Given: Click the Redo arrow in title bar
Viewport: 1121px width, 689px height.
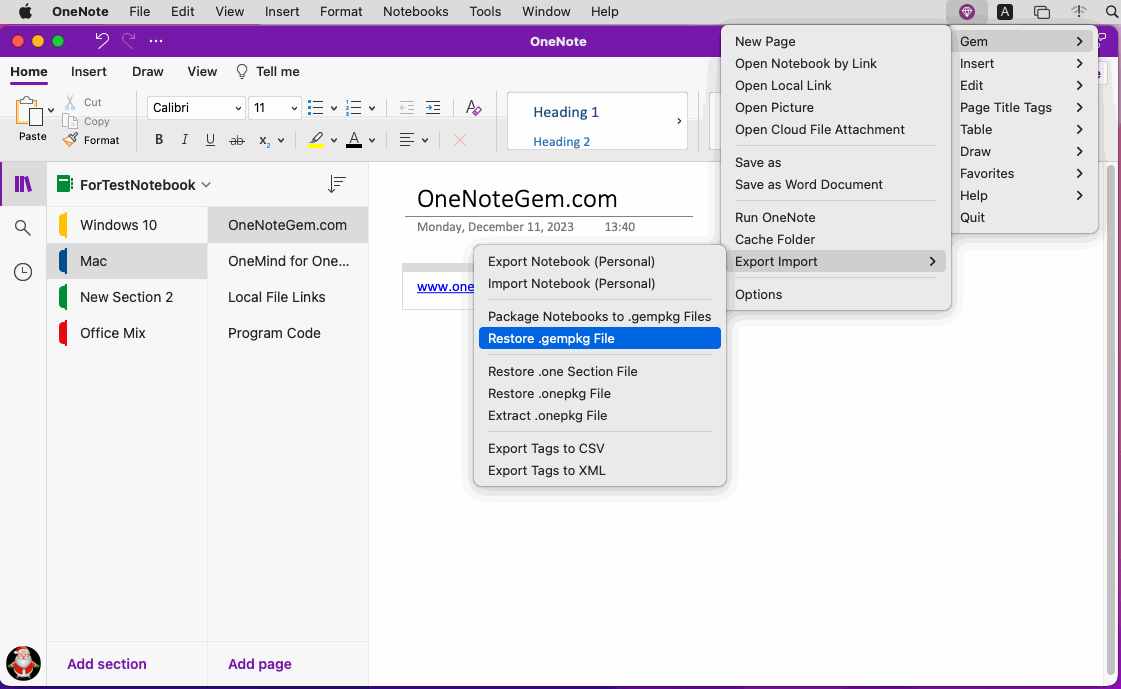Looking at the screenshot, I should (x=129, y=41).
